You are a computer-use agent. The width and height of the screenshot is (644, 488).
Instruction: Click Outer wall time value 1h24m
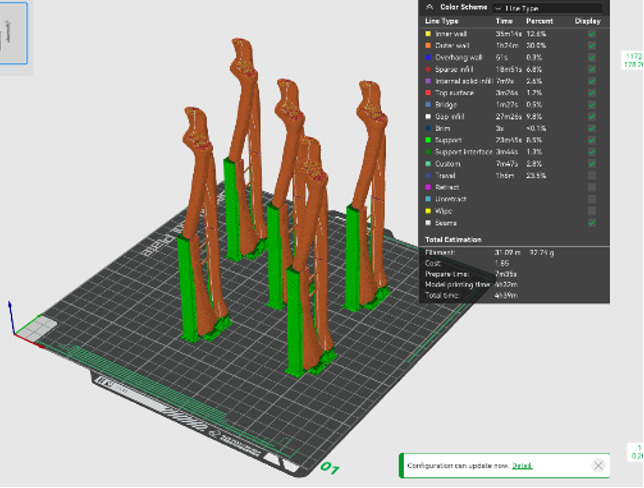tap(507, 46)
